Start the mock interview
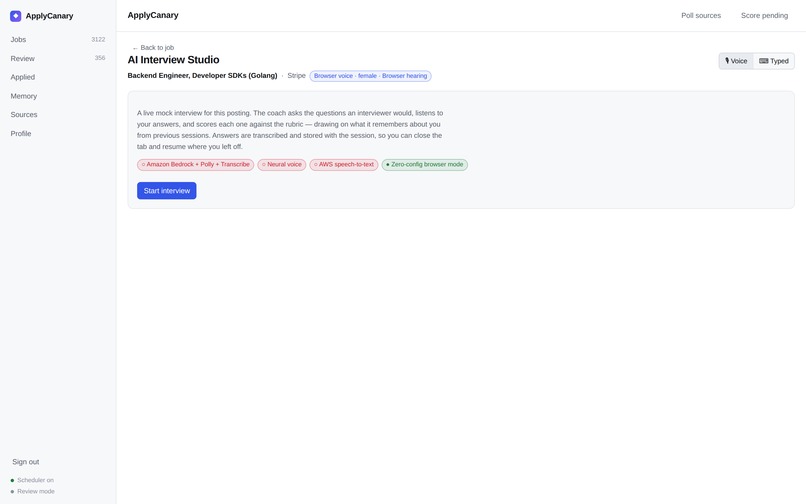 167,191
